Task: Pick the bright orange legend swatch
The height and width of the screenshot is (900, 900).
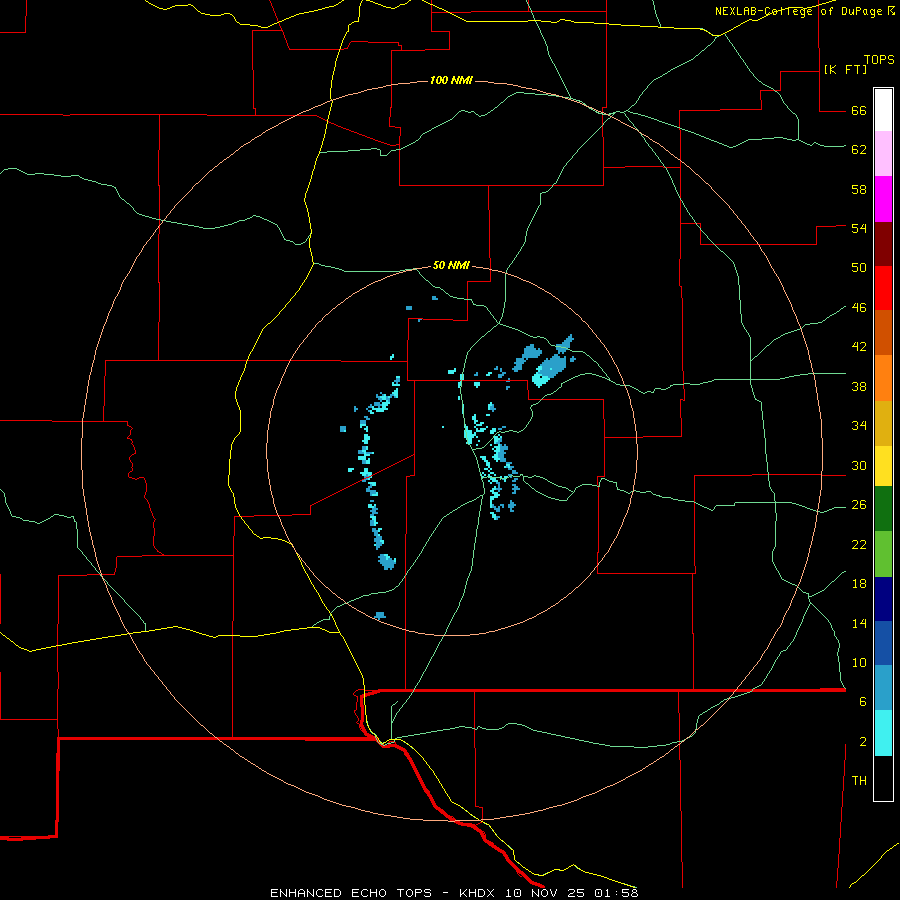Action: pos(883,378)
